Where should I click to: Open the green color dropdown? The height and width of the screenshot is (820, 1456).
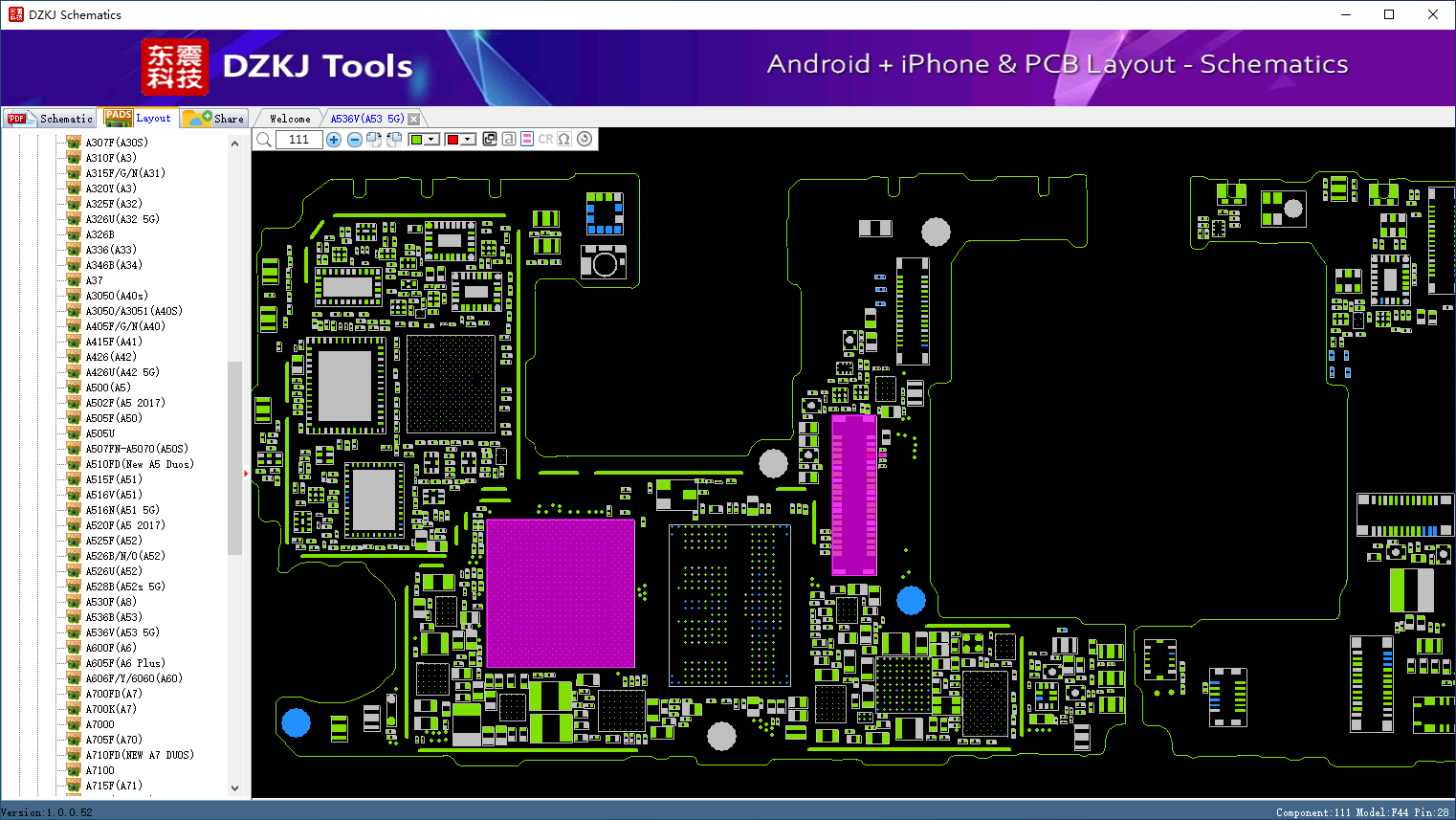[424, 140]
